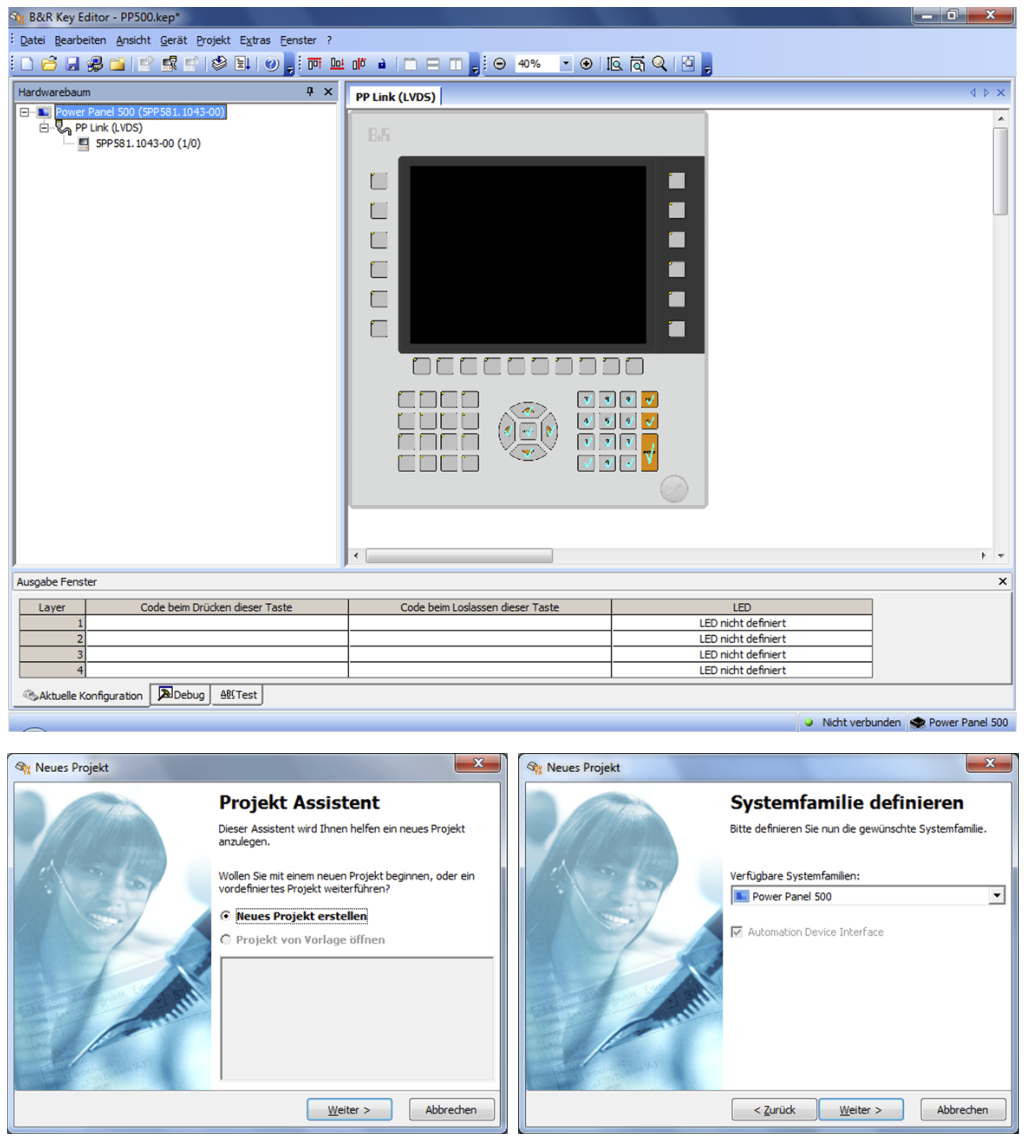1024x1146 pixels.
Task: Click horizontal scrollbar in panel view
Action: [x=458, y=555]
